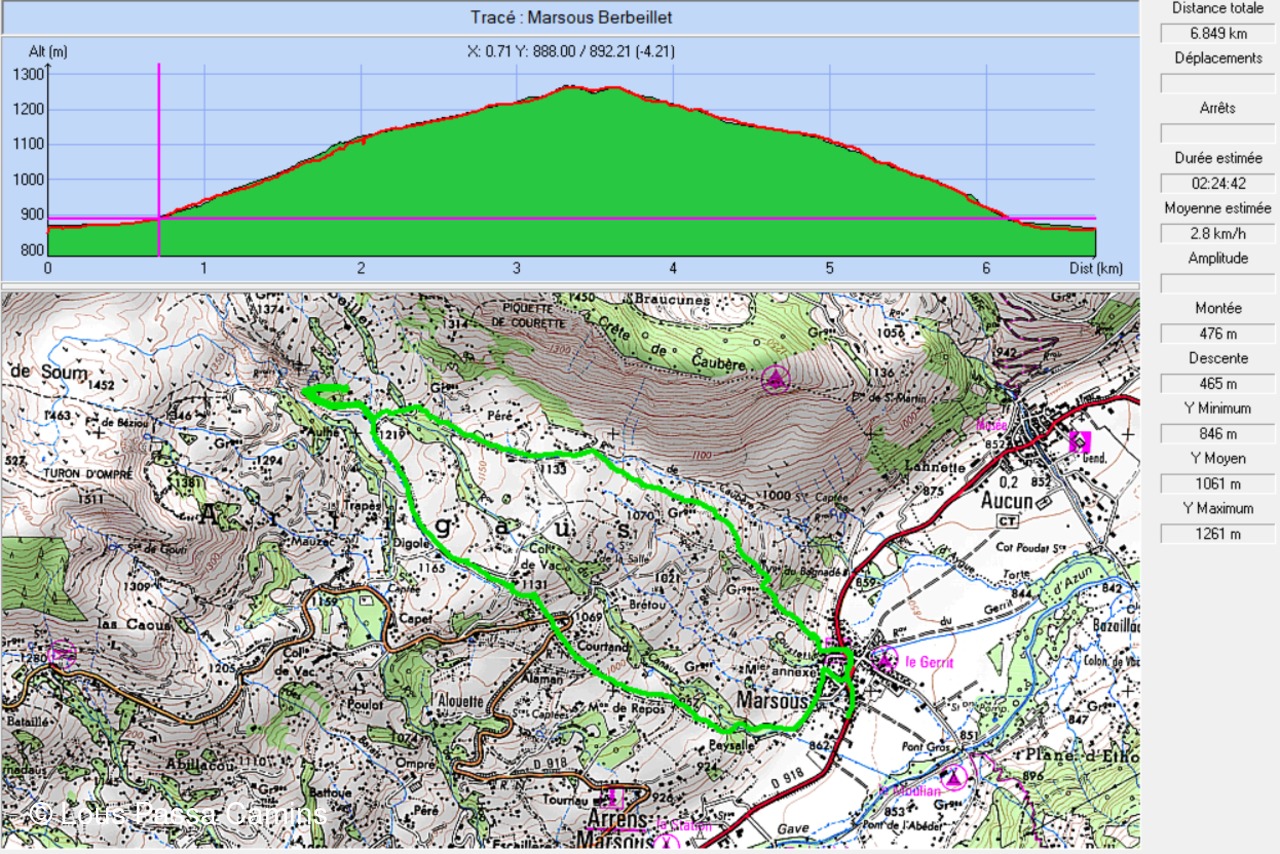Click the campsite icon near le Moulian
The height and width of the screenshot is (854, 1280).
click(955, 777)
